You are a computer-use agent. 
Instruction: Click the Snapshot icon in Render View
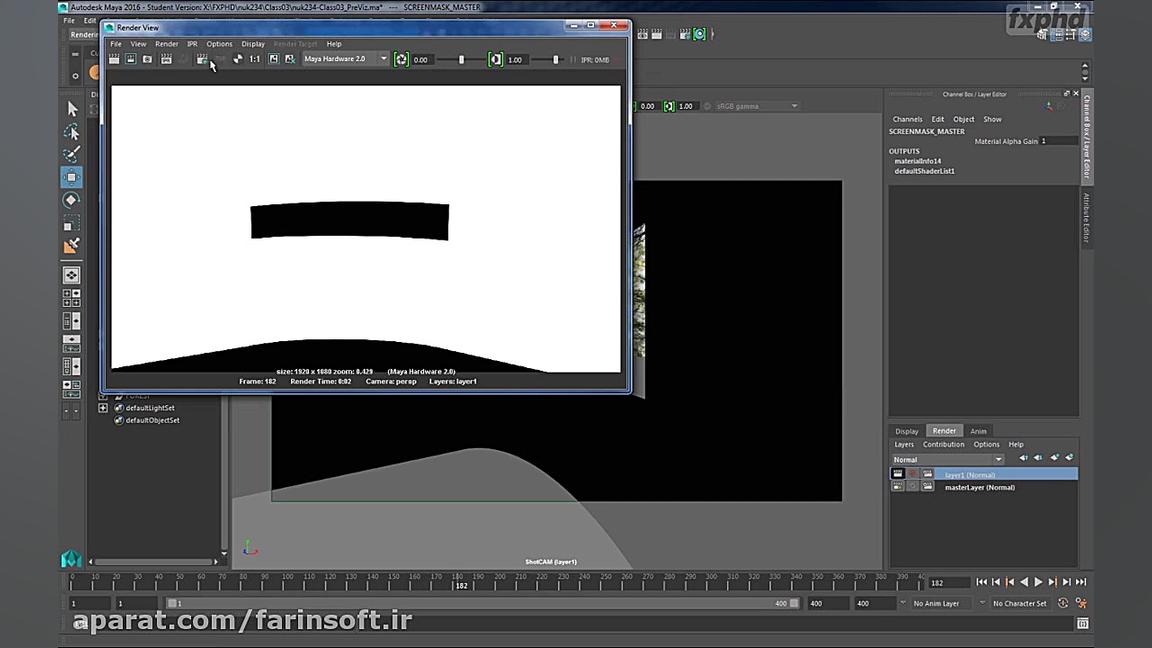click(147, 59)
